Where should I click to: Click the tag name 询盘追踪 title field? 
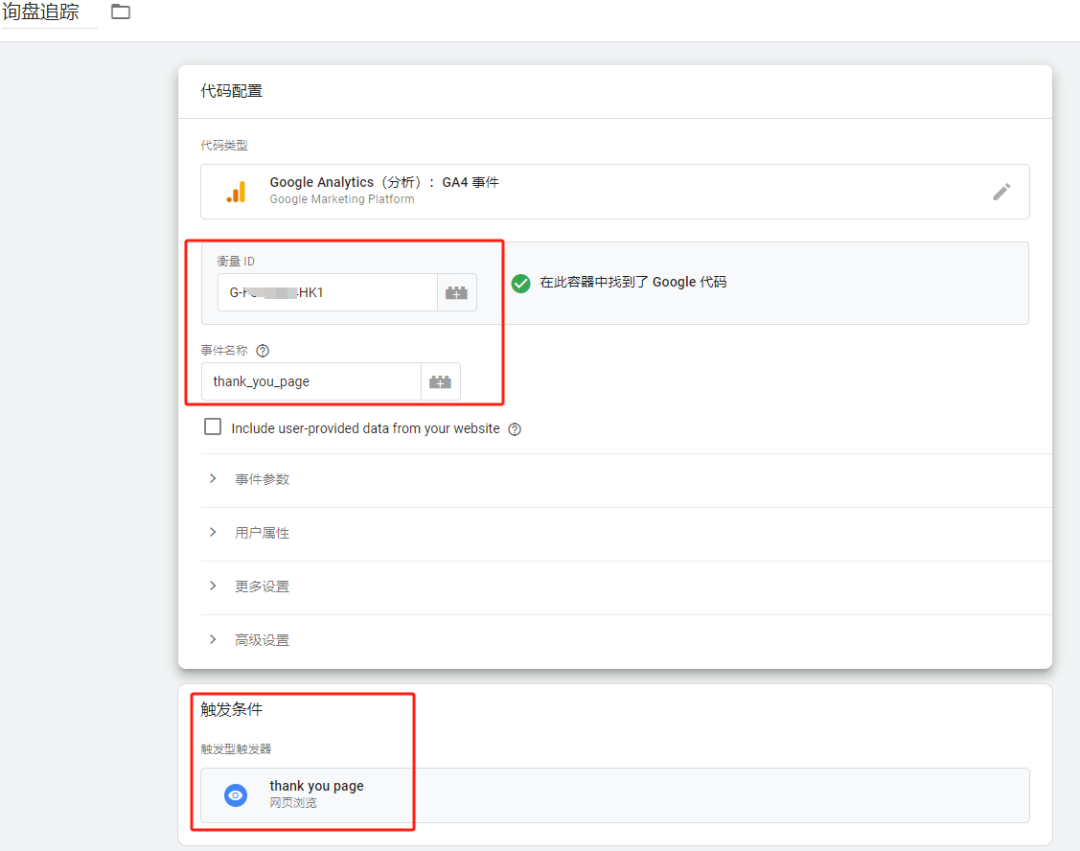pos(41,12)
